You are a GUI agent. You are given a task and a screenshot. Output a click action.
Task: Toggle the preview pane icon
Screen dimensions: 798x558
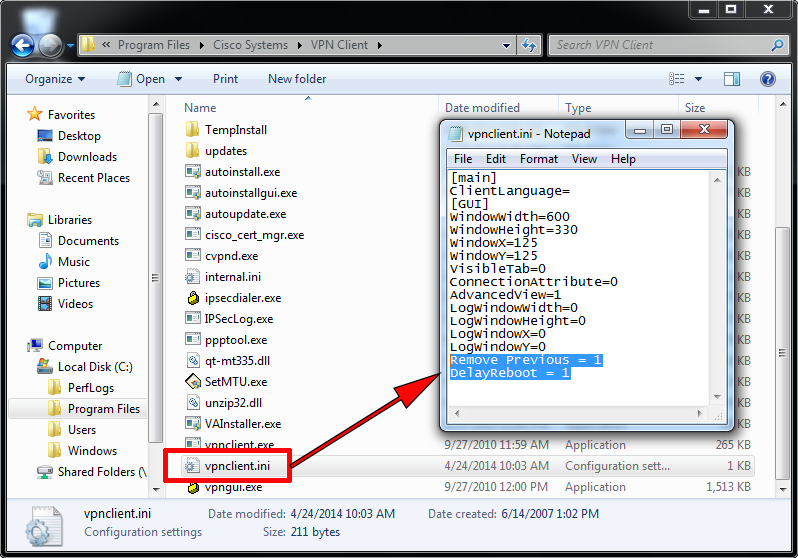coord(732,79)
